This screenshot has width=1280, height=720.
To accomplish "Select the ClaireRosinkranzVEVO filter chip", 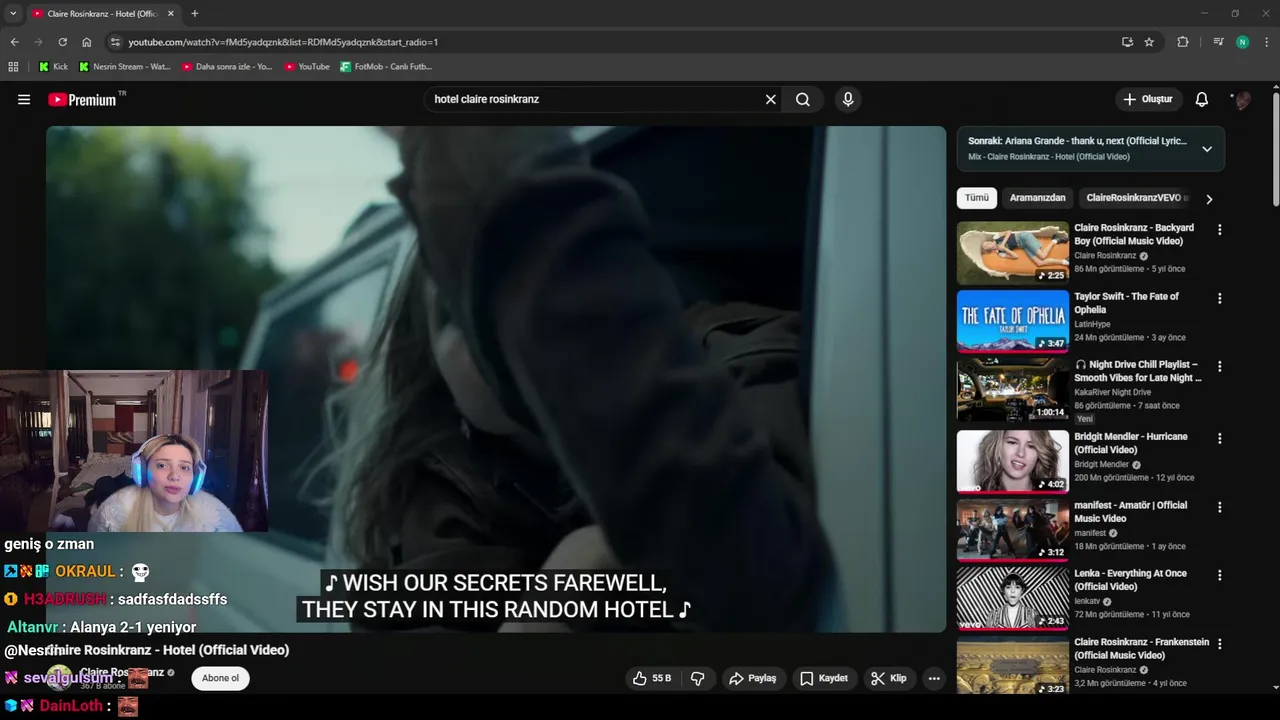I will [1136, 198].
